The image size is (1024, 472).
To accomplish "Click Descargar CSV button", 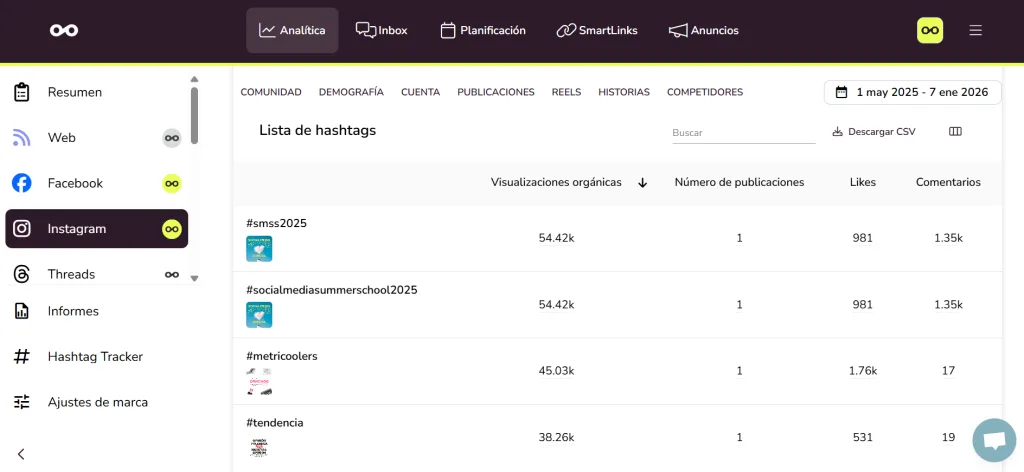I will coord(874,132).
